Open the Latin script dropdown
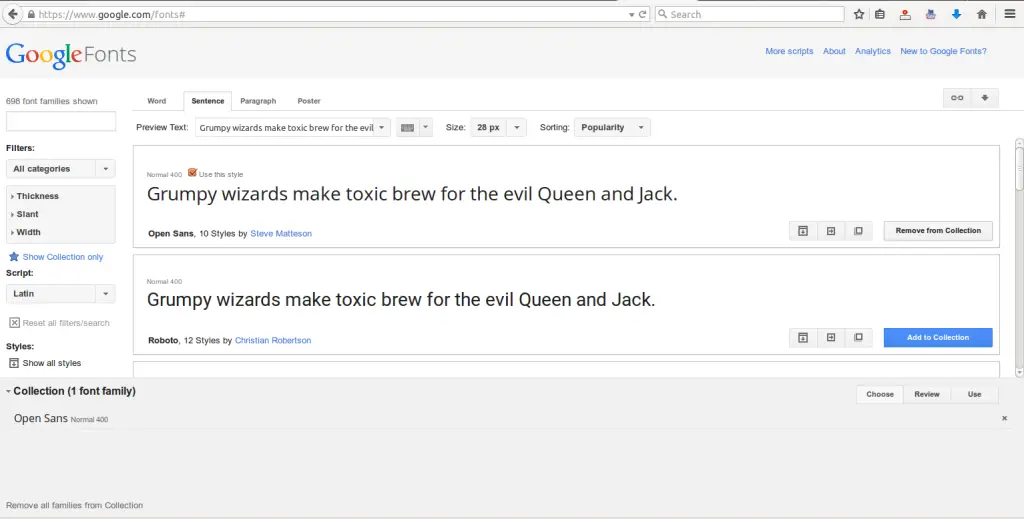This screenshot has width=1024, height=519. pos(61,294)
